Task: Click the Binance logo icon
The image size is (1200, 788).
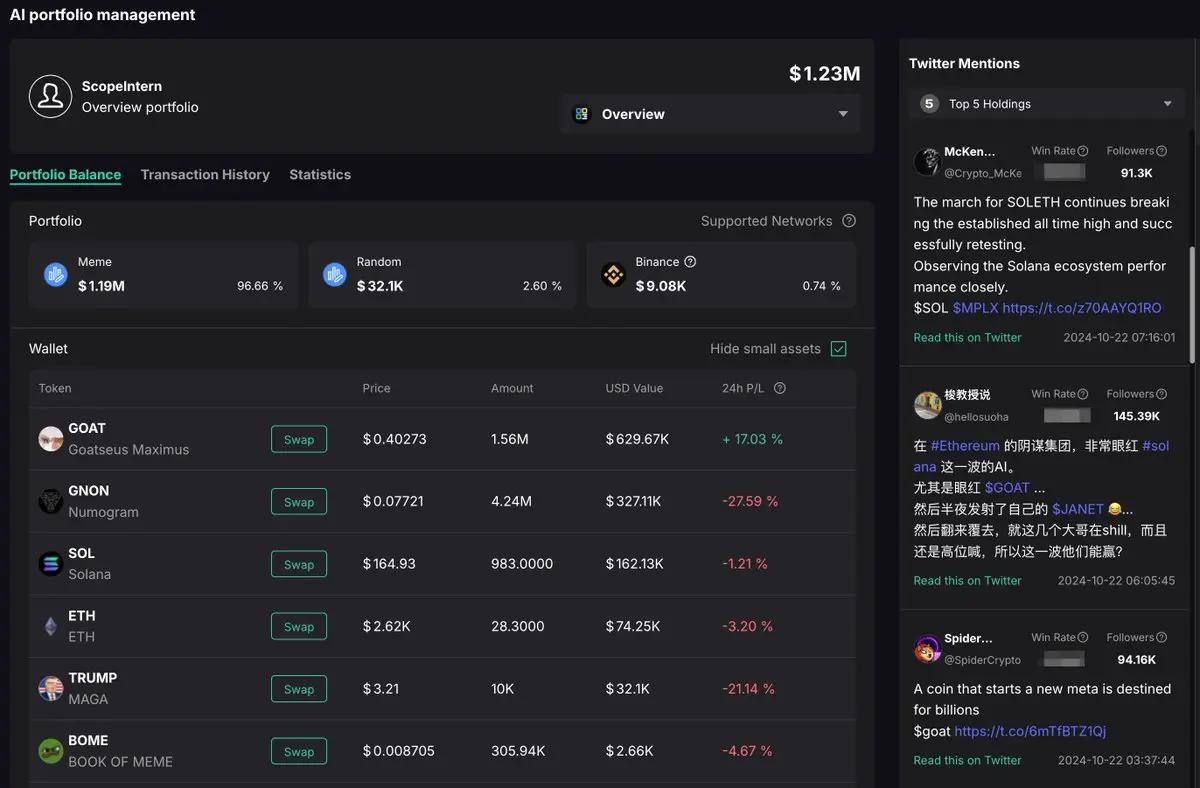Action: [x=613, y=274]
